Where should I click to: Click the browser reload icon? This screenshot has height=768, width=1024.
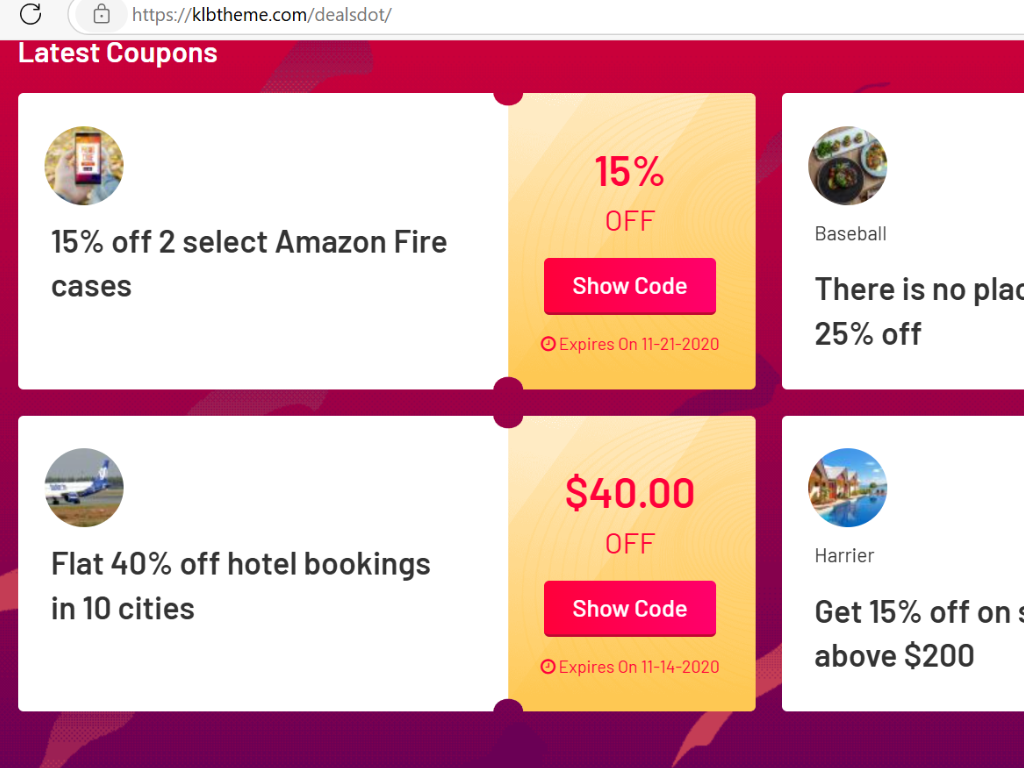[x=30, y=14]
